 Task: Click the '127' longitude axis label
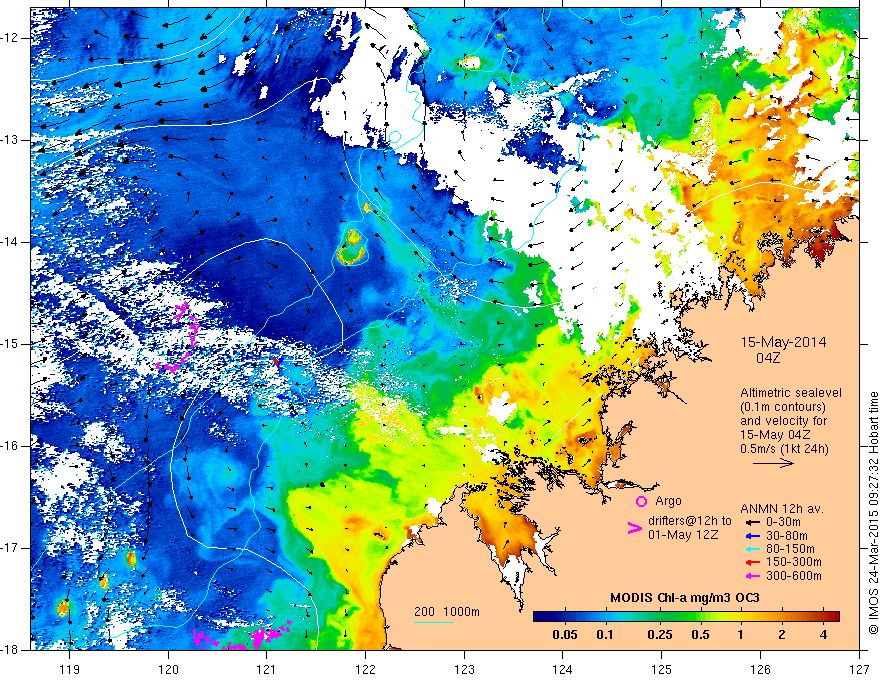[x=859, y=669]
